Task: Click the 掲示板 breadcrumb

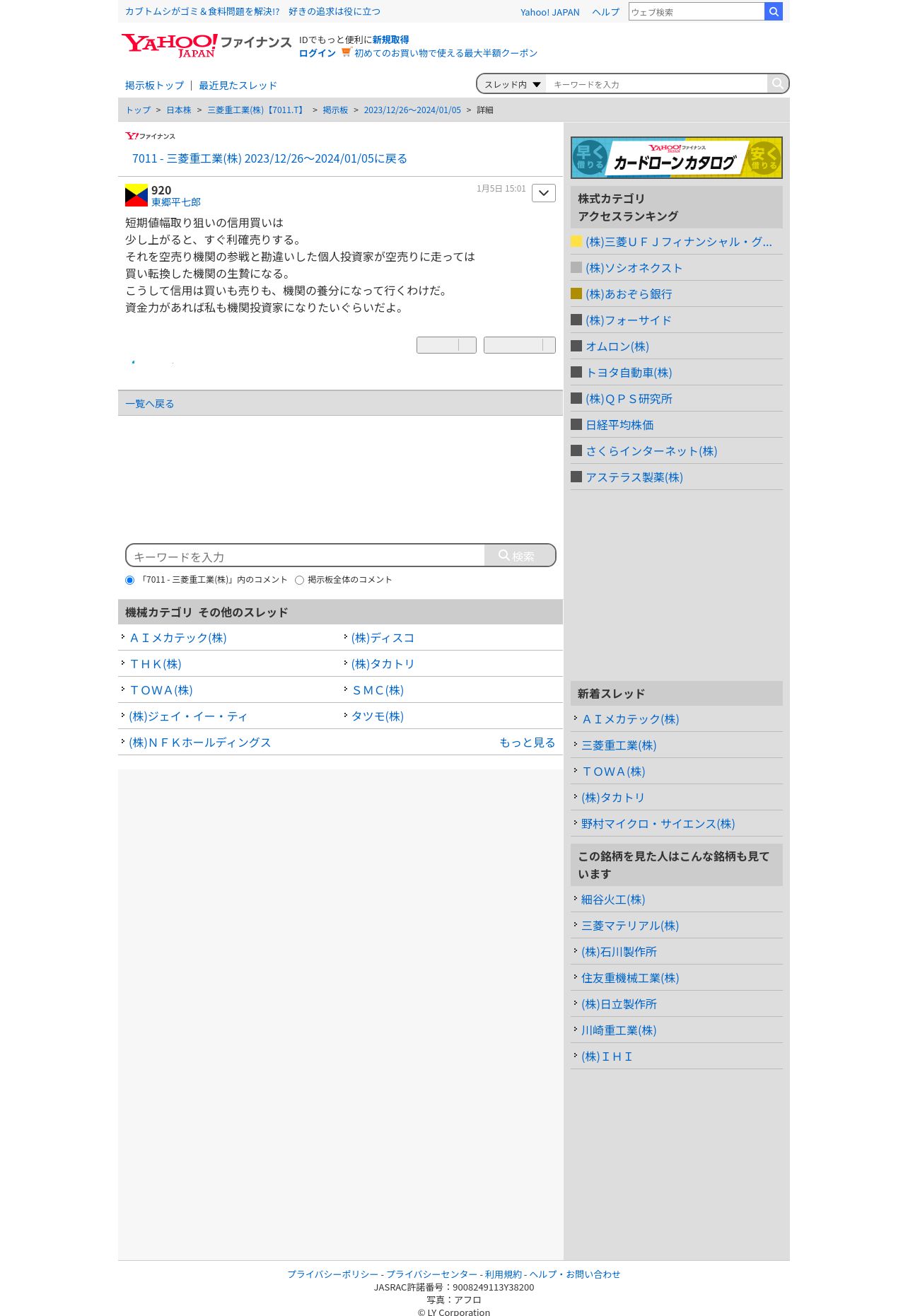Action: coord(335,110)
